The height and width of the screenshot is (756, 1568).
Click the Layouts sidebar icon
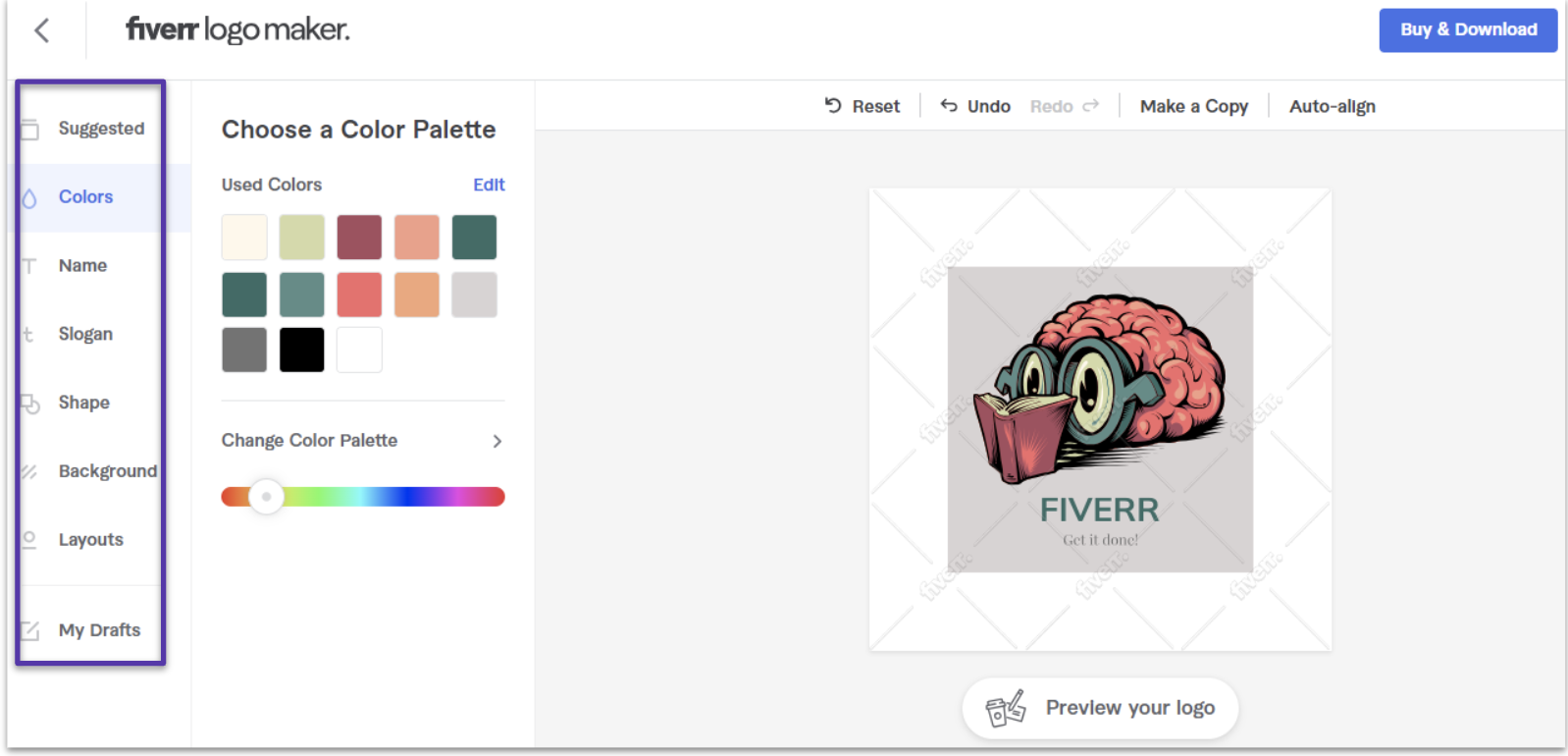(29, 540)
